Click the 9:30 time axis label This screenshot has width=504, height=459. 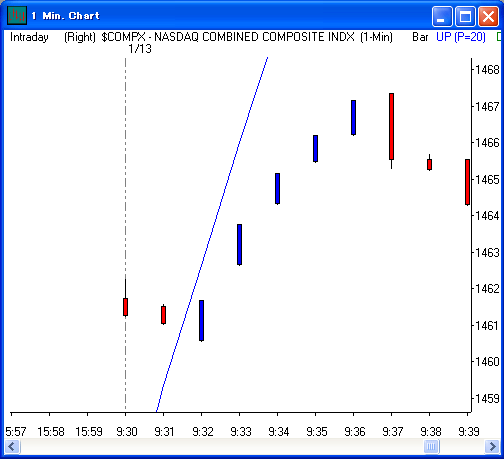pos(127,432)
